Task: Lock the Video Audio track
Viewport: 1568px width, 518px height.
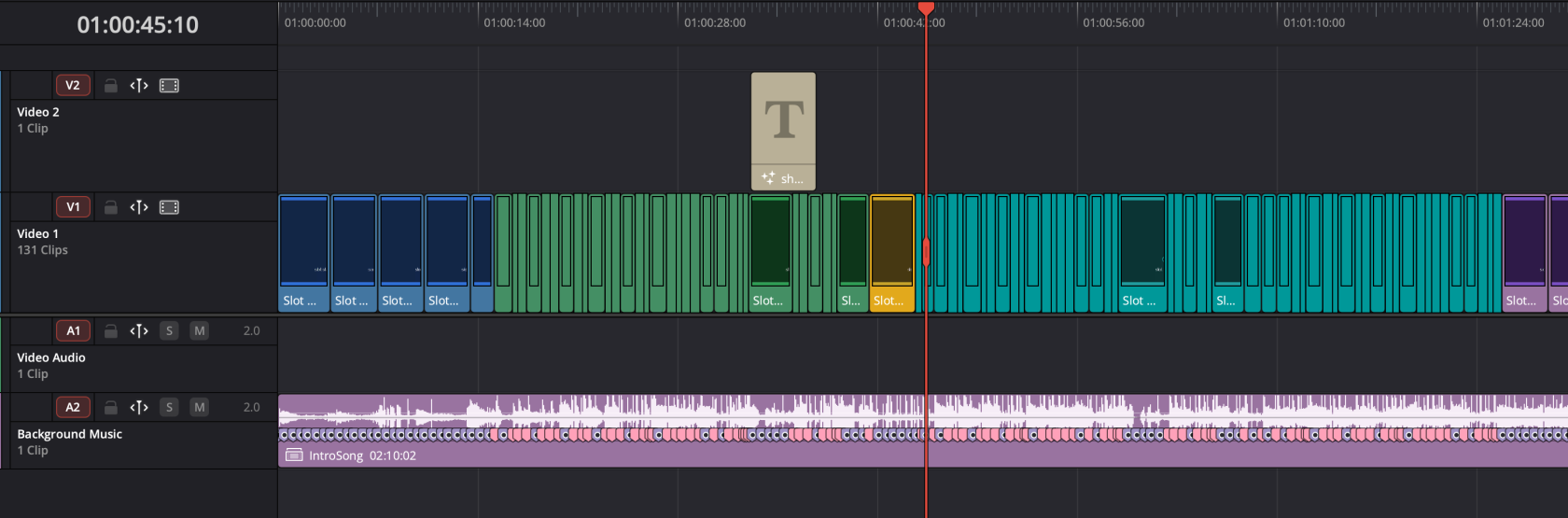Action: [110, 330]
